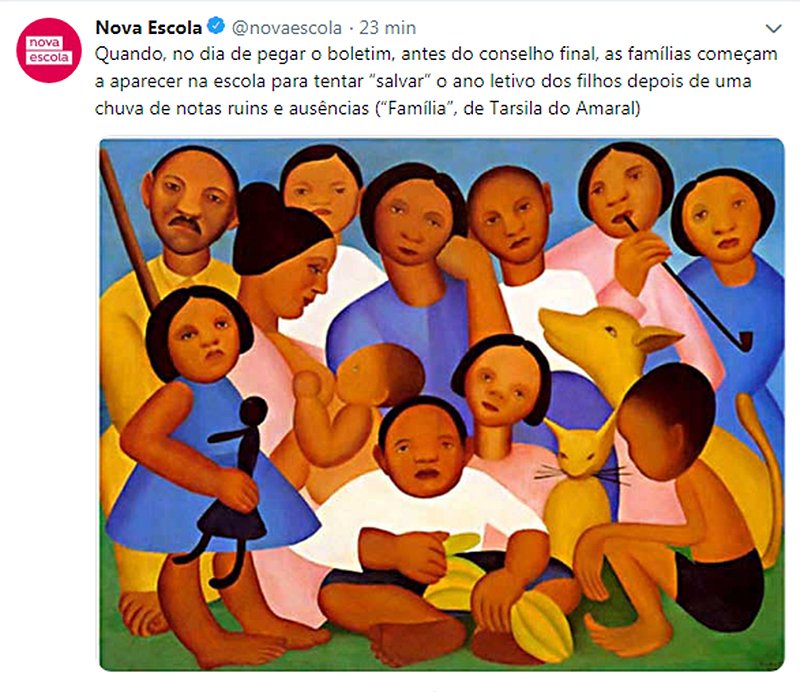Click the word "escola" inside the pink logo
The width and height of the screenshot is (800, 692).
(48, 58)
